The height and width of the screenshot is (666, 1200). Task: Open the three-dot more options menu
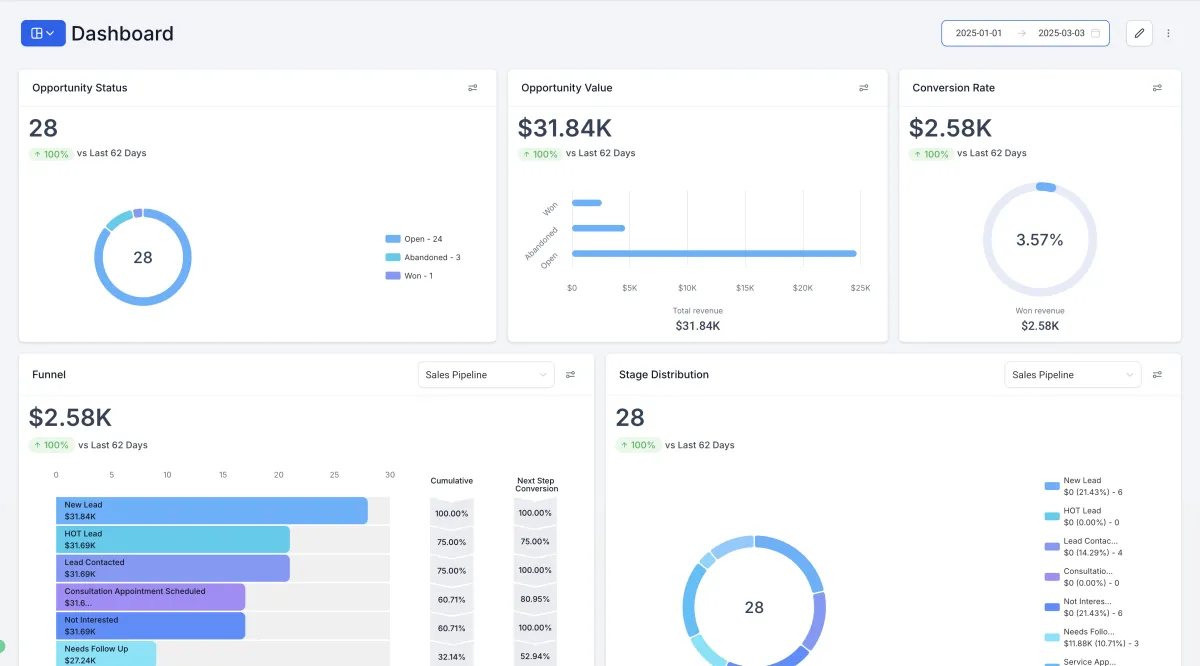click(x=1168, y=33)
